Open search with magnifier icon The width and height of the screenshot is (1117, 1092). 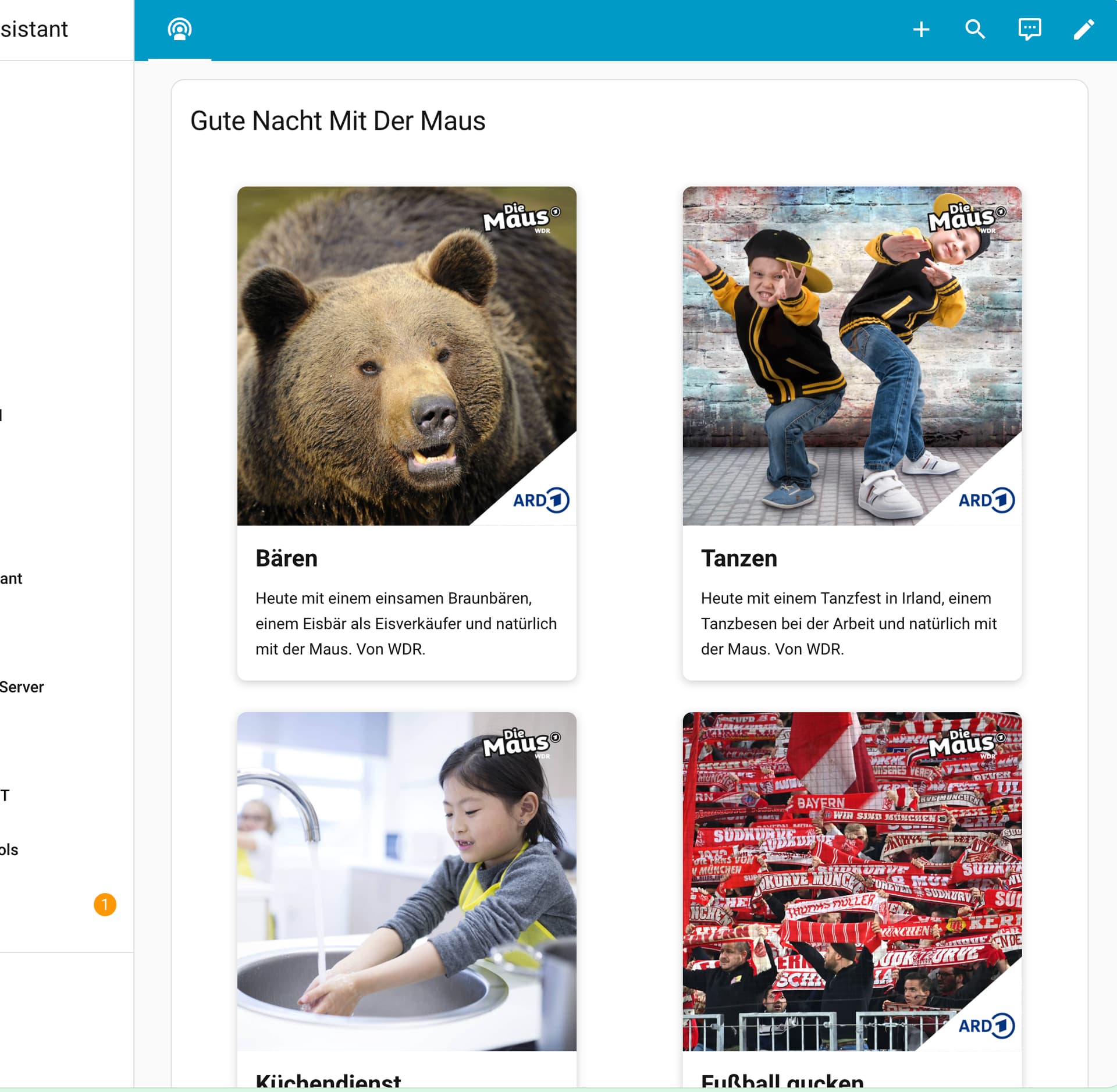[975, 29]
